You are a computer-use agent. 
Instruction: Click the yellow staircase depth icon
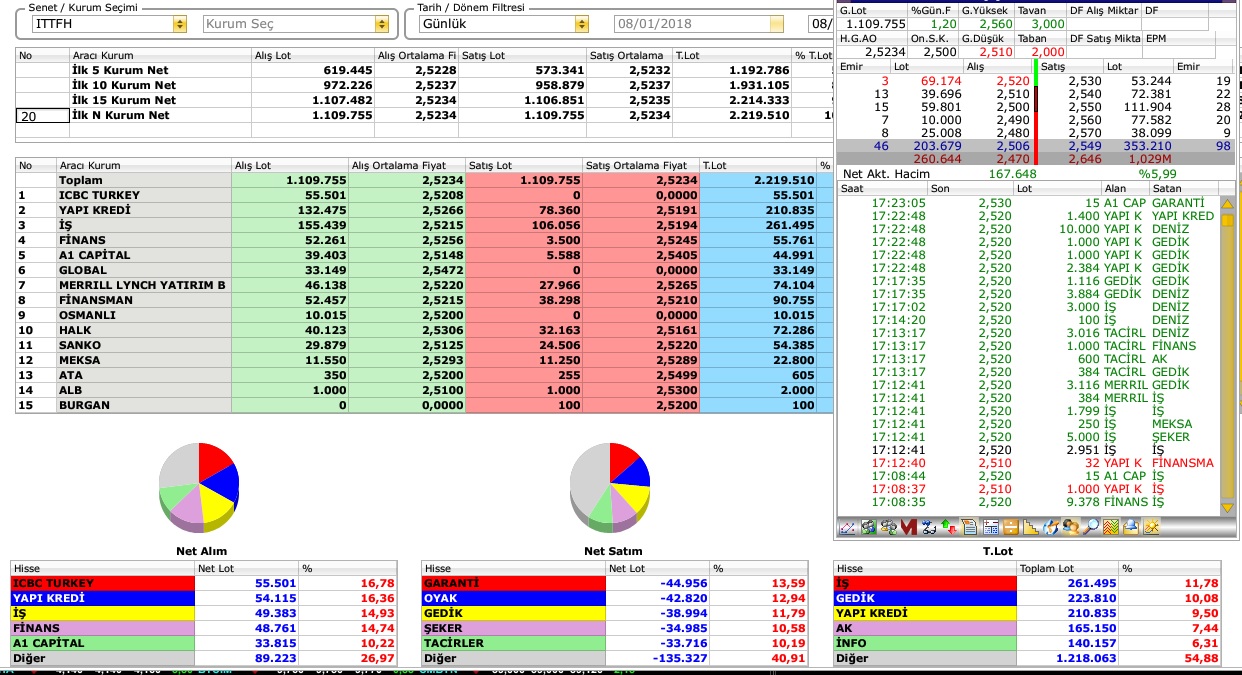[x=1029, y=527]
